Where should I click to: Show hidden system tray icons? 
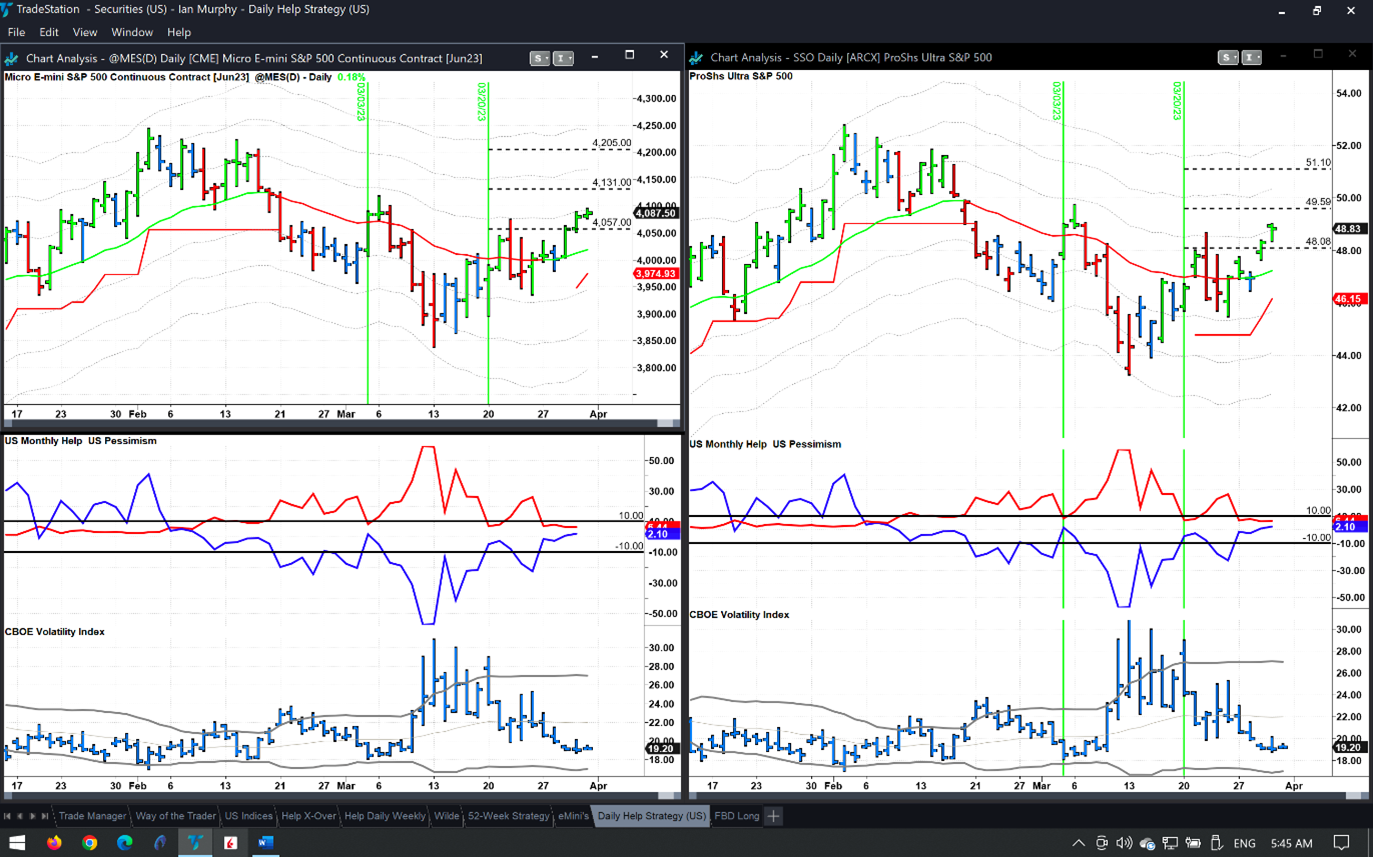(x=1078, y=843)
